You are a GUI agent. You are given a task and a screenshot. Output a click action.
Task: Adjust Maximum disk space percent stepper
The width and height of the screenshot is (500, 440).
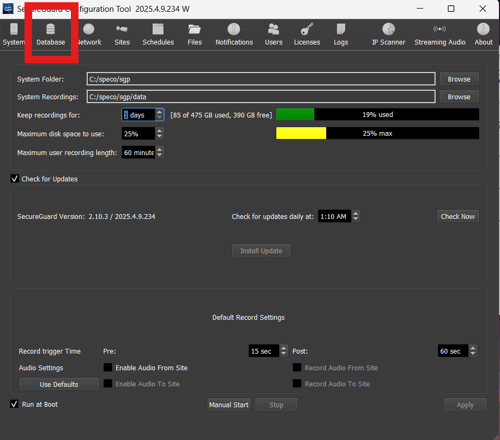click(x=160, y=134)
